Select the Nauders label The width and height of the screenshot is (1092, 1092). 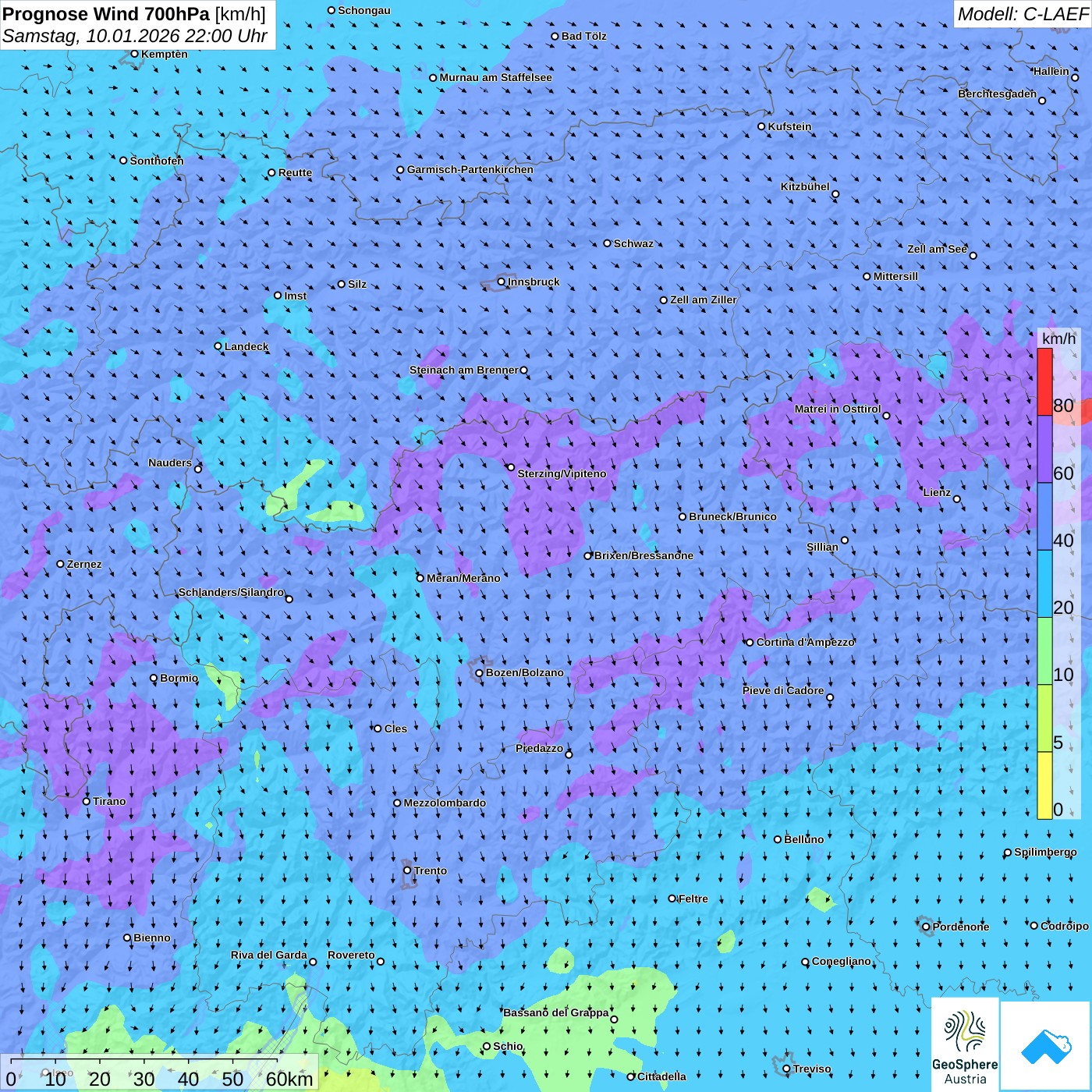(x=170, y=463)
